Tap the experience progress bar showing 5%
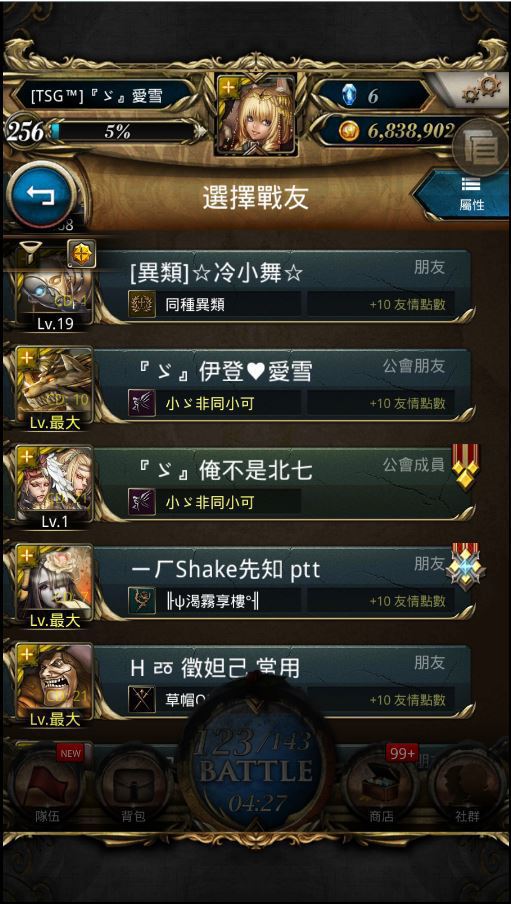Image resolution: width=511 pixels, height=904 pixels. coord(124,132)
